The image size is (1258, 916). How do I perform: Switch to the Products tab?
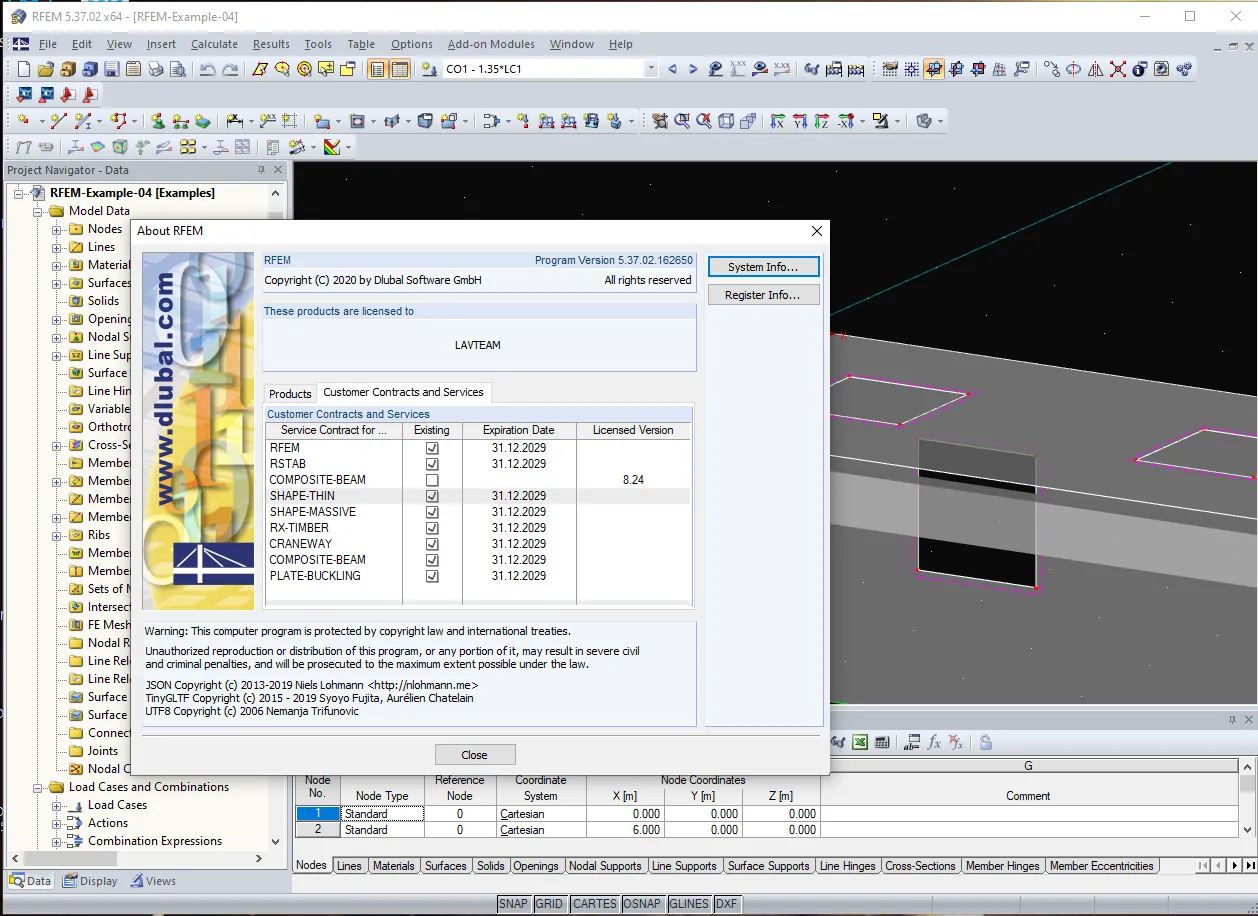pos(290,393)
